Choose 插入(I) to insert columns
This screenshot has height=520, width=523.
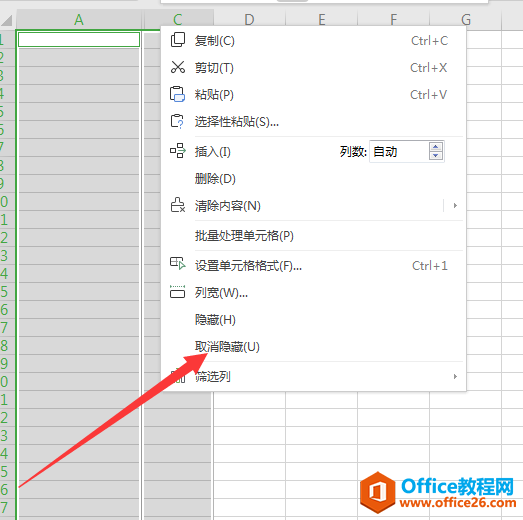pos(213,152)
